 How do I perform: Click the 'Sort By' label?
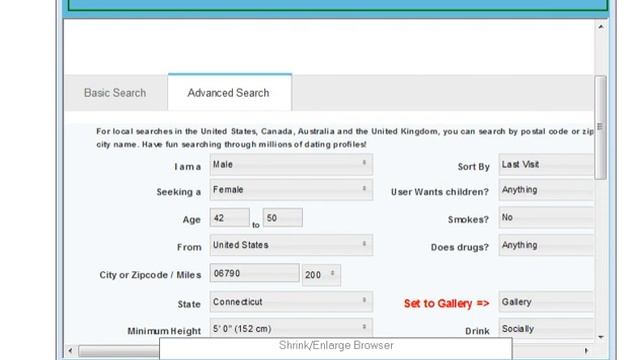click(473, 167)
